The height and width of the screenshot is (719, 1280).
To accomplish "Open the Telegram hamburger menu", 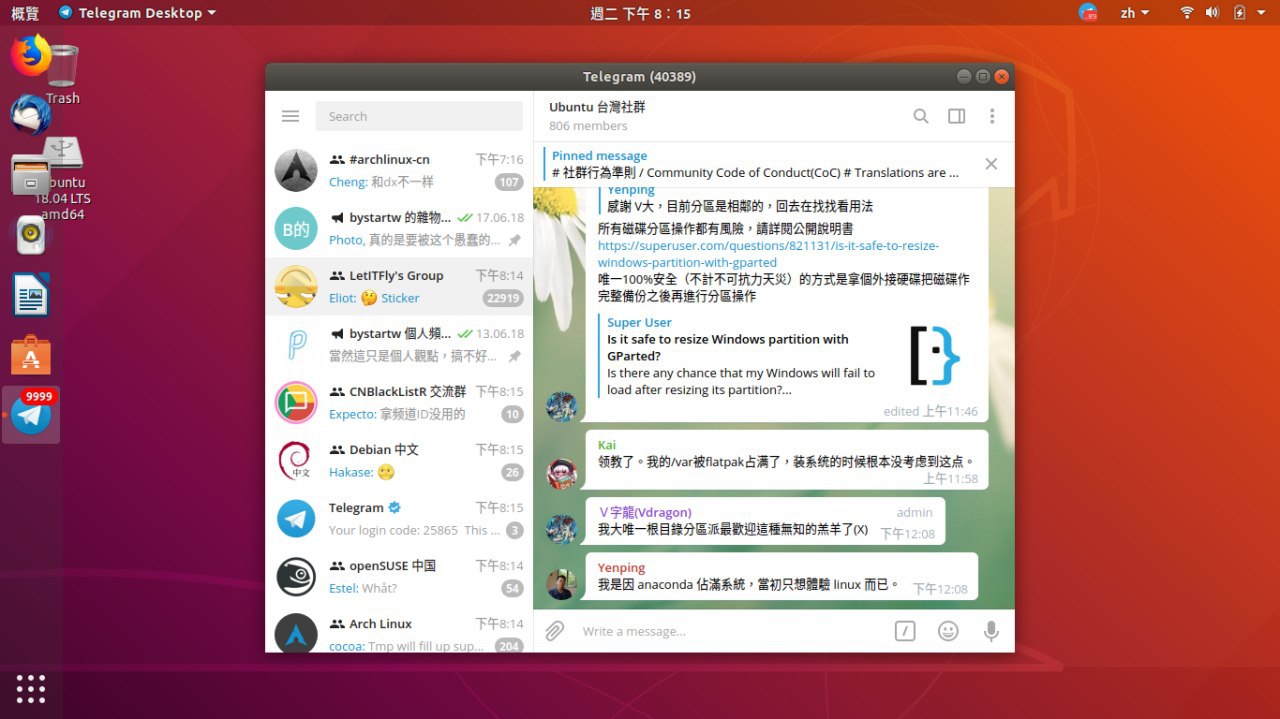I will pyautogui.click(x=290, y=116).
